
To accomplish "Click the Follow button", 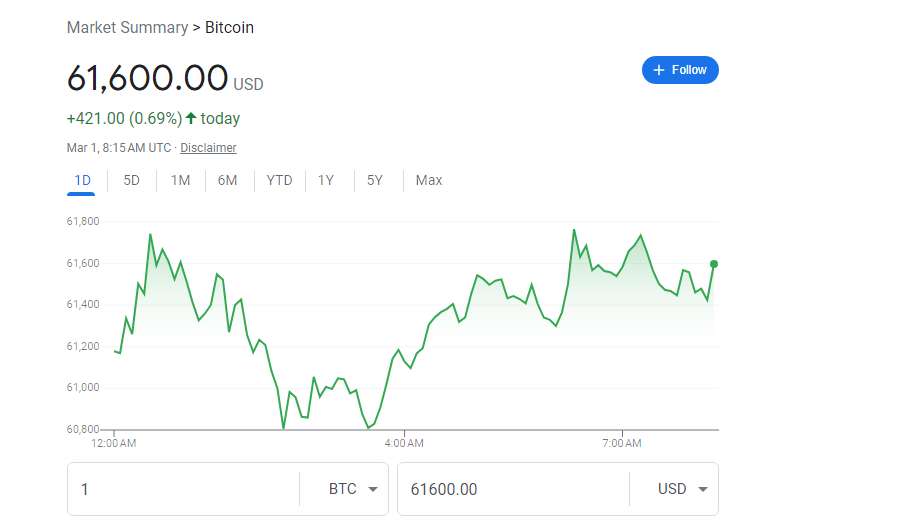I will (680, 70).
